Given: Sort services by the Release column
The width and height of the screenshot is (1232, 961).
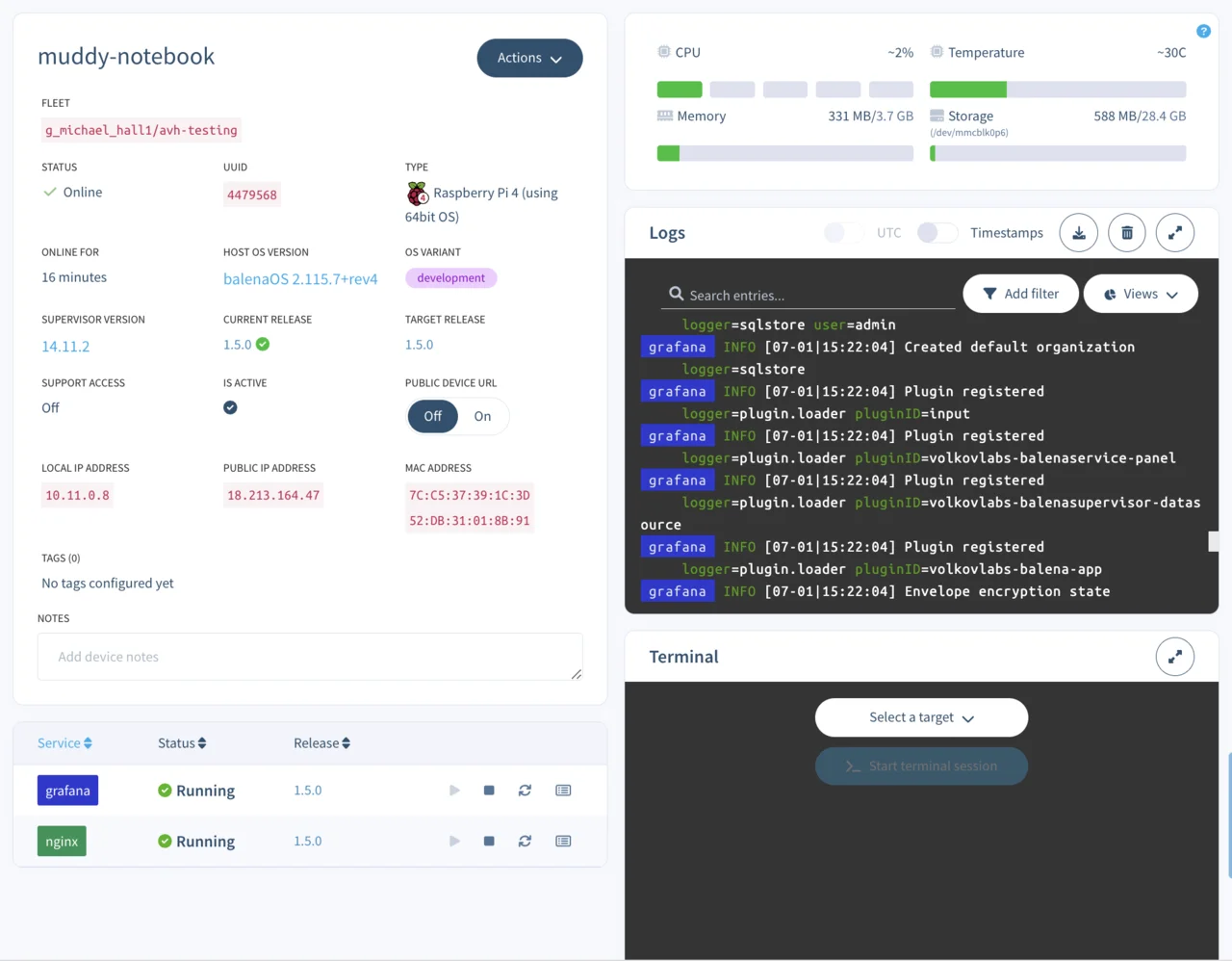Looking at the screenshot, I should pos(321,743).
